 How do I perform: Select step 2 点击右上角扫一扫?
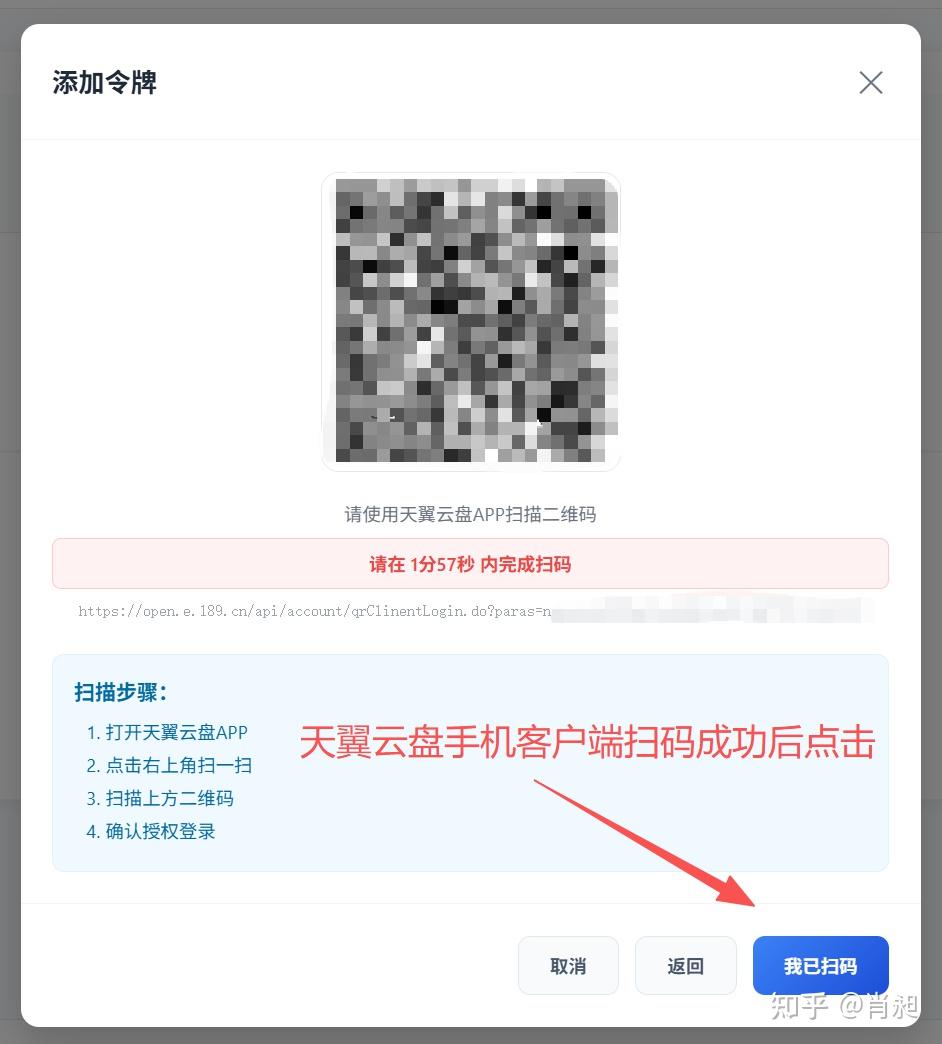(169, 765)
